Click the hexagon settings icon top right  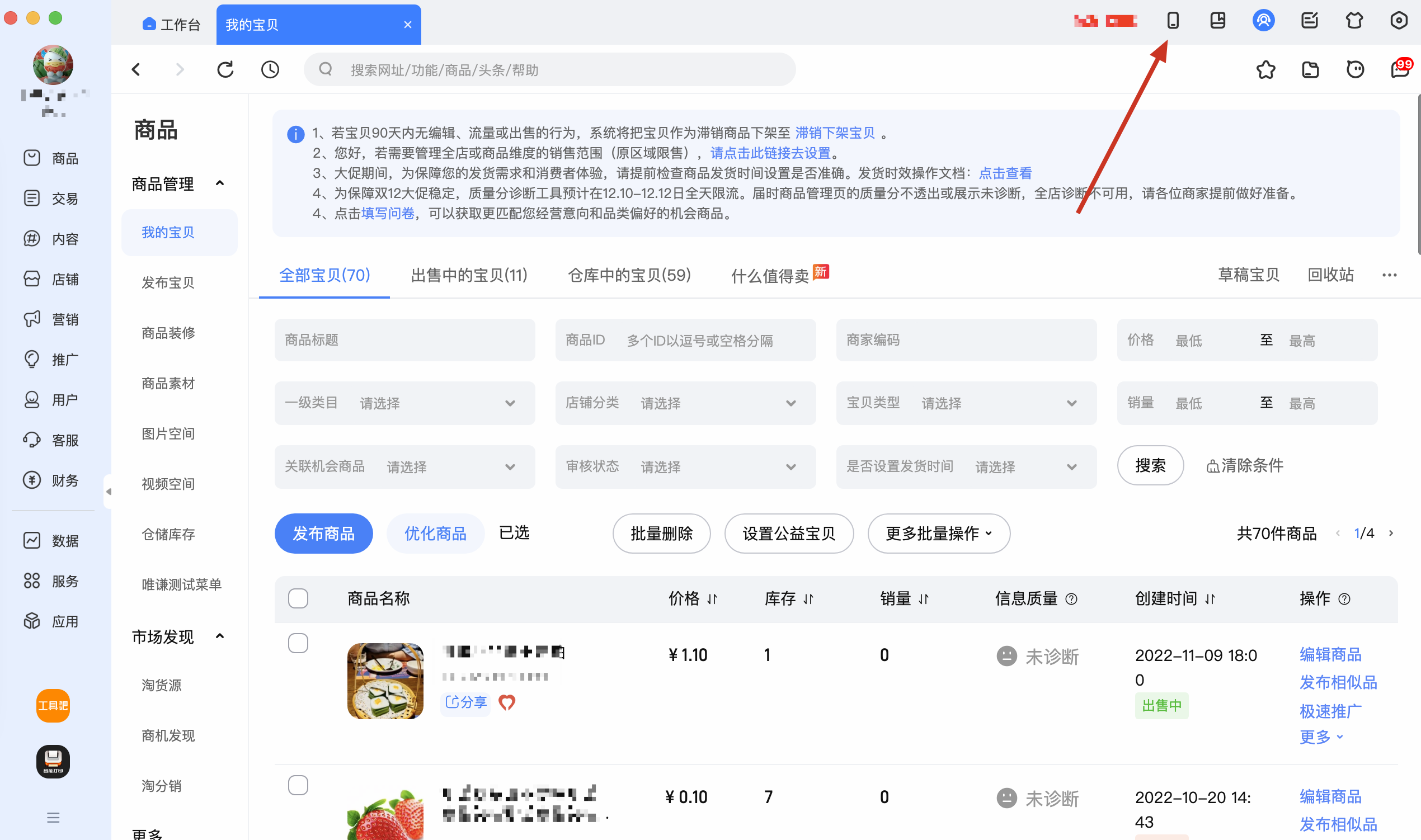(1399, 21)
